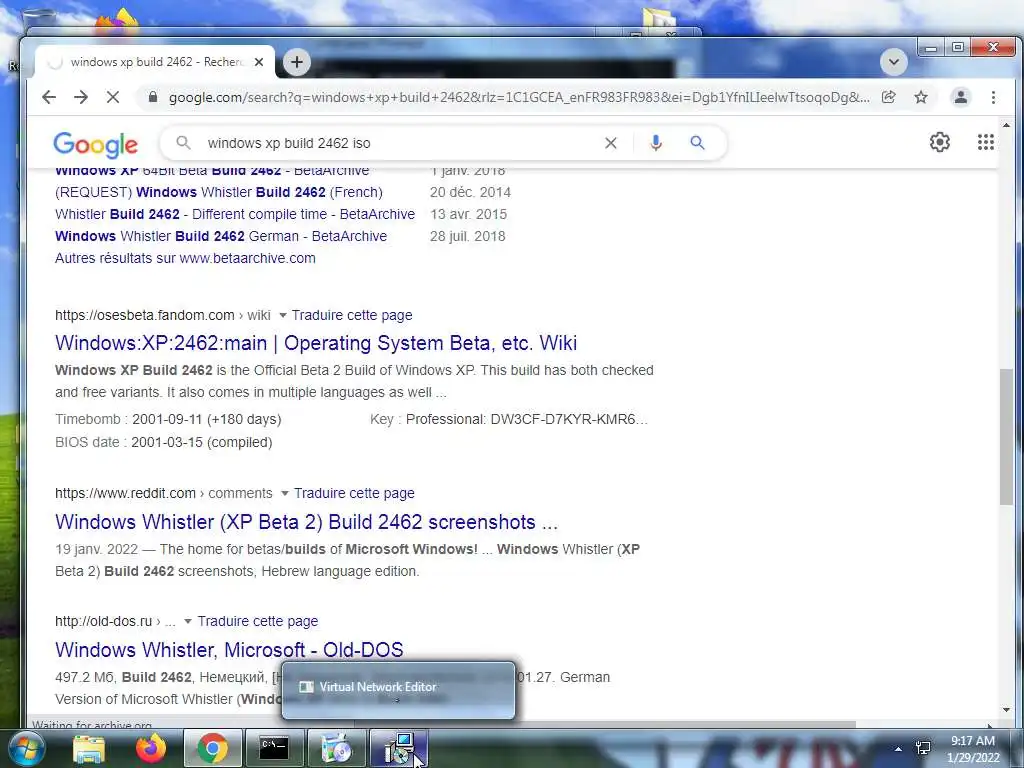Viewport: 1024px width, 768px height.
Task: Switch to the Command Prompt taskbar button
Action: (x=274, y=748)
